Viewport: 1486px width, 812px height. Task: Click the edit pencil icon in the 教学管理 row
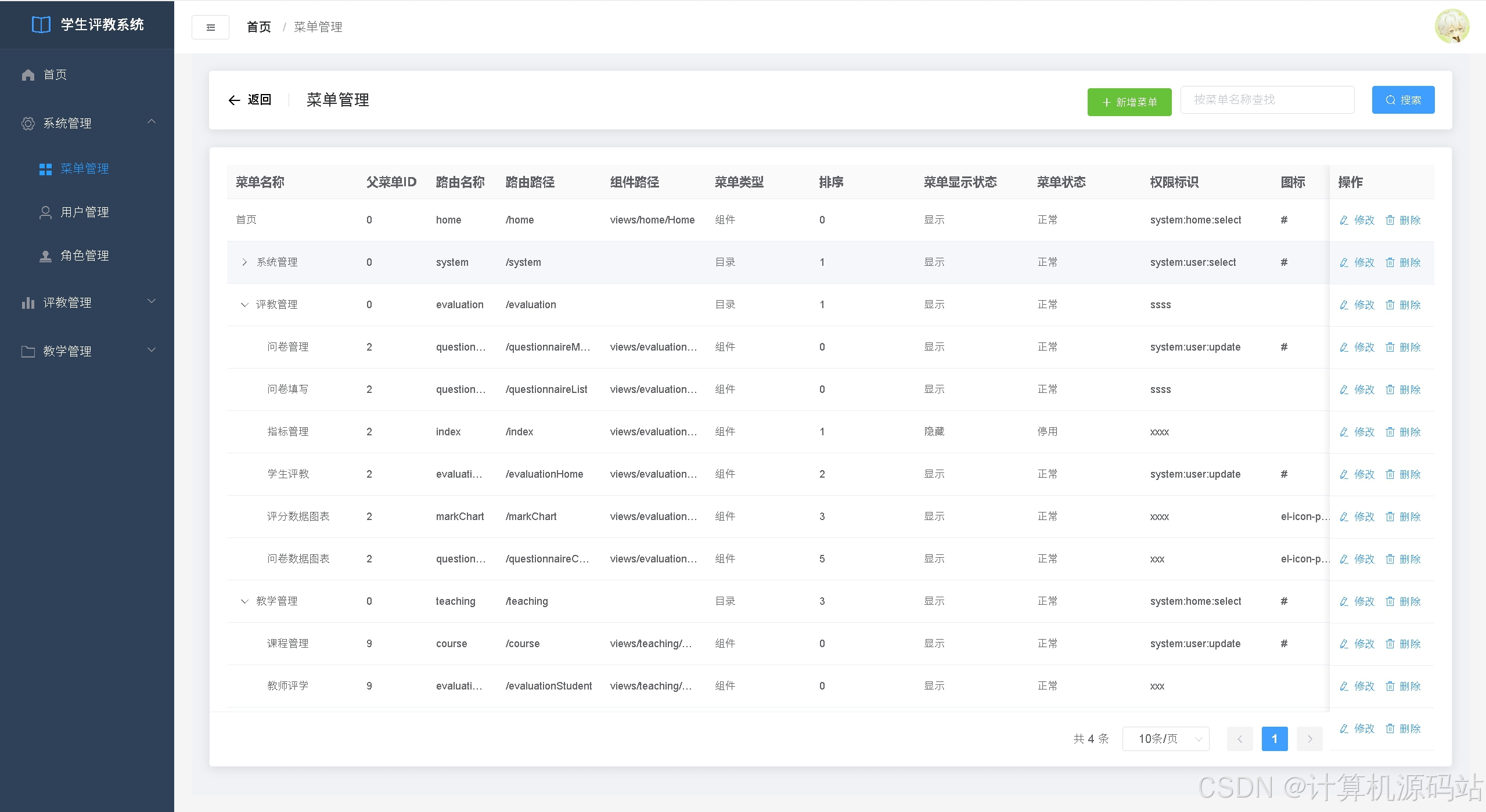[1344, 601]
